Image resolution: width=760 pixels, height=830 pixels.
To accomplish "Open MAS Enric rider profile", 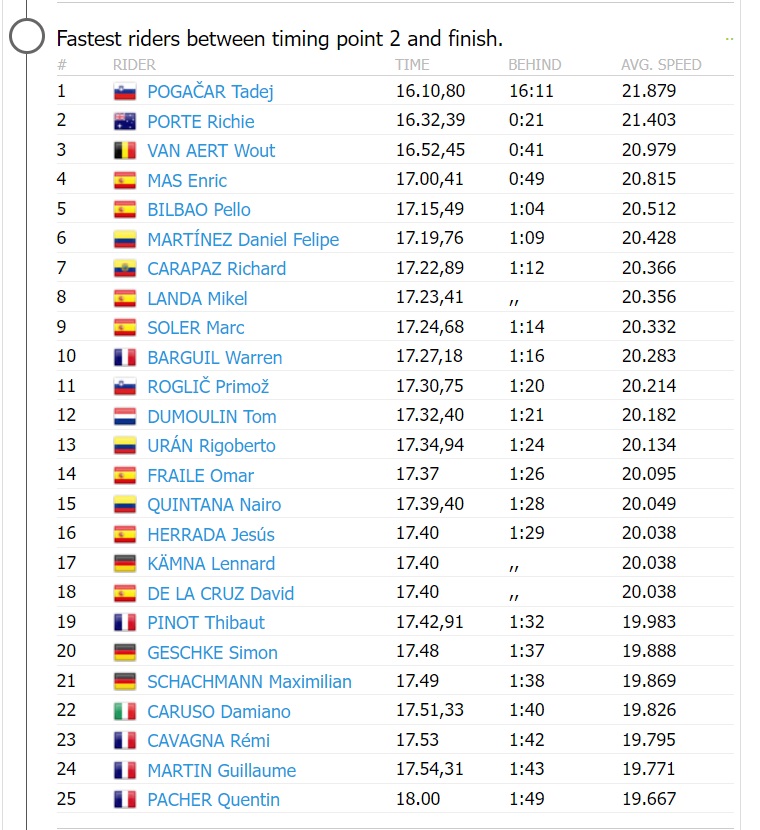I will point(187,181).
